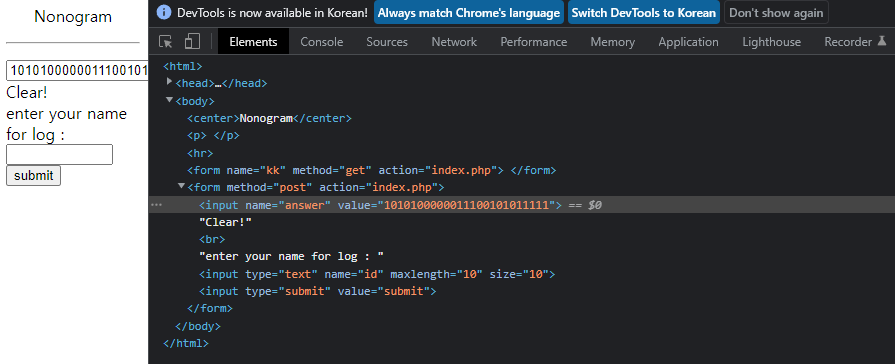The height and width of the screenshot is (364, 895).
Task: Select "enter your name for log" text node
Action: (522, 256)
